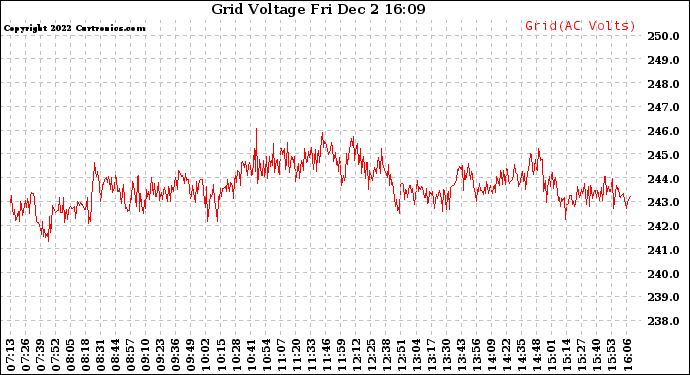Select the 240.0 y-axis label
This screenshot has width=690, height=375.
663,274
